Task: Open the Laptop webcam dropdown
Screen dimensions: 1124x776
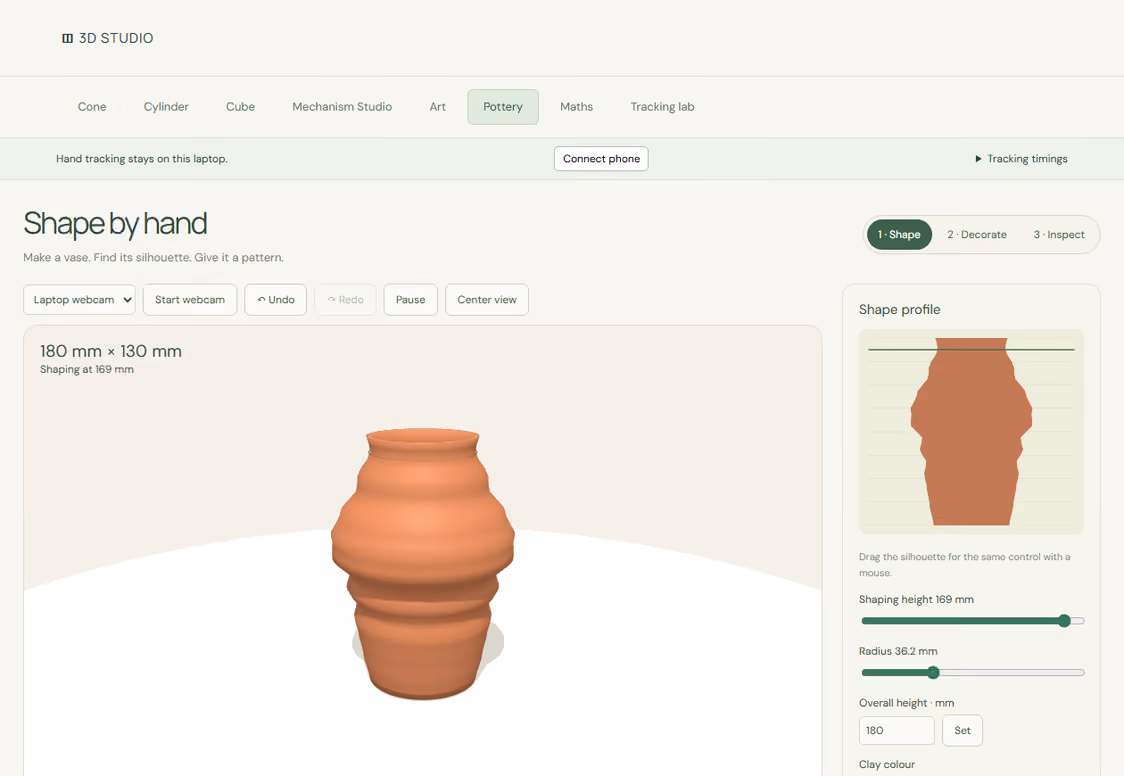Action: (80, 300)
